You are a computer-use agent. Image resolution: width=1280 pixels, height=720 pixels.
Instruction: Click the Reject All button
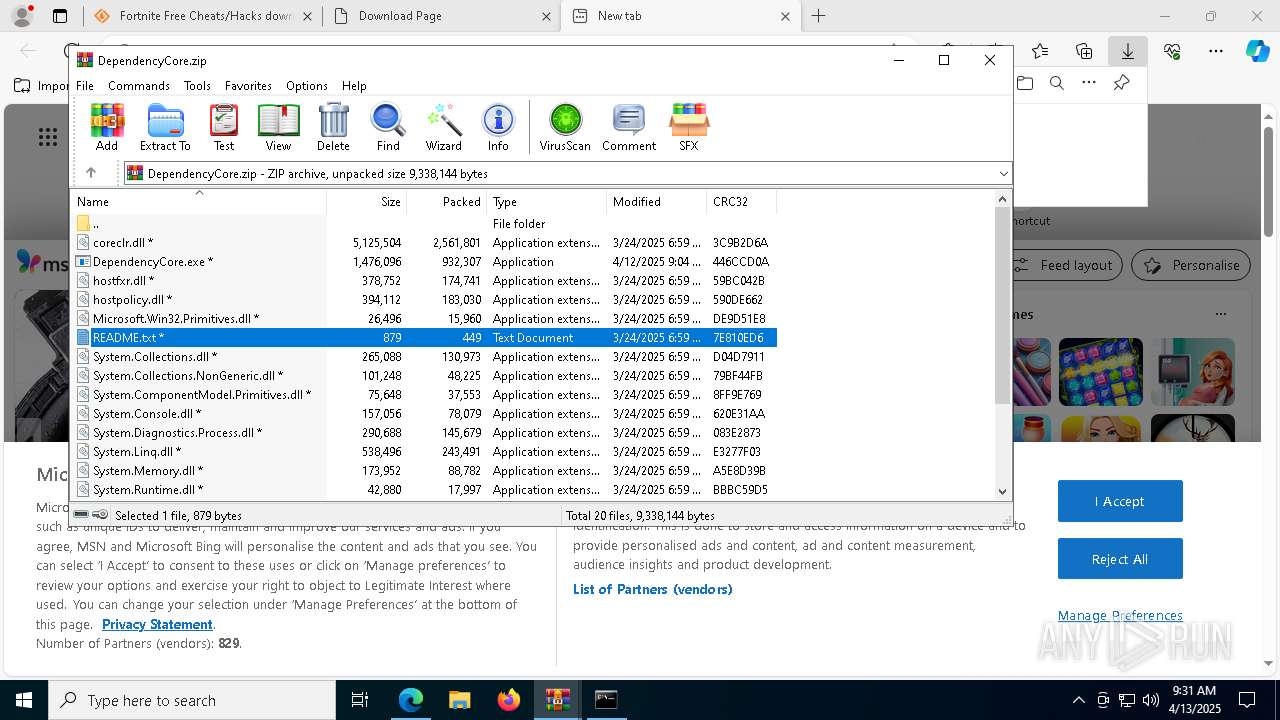(1120, 559)
